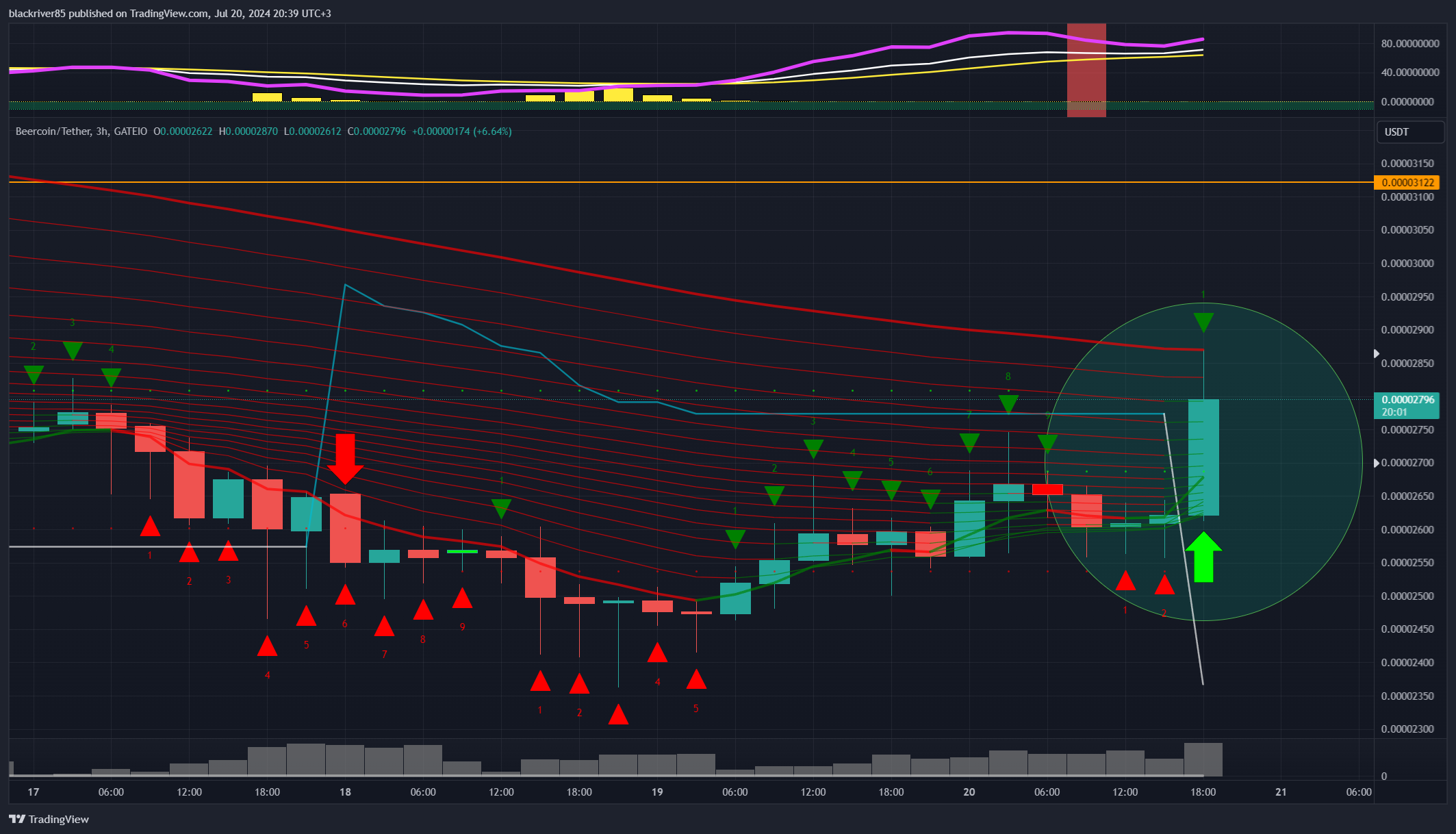
Task: Click the date label 19 on time axis
Action: 657,792
